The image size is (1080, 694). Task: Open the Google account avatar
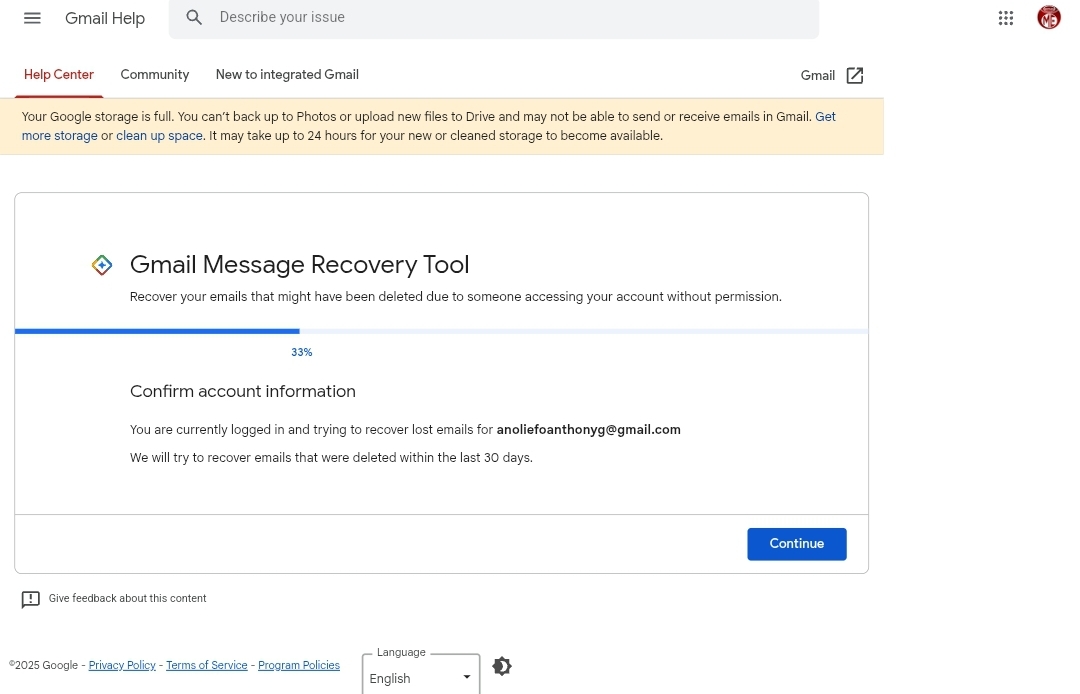pyautogui.click(x=1048, y=18)
